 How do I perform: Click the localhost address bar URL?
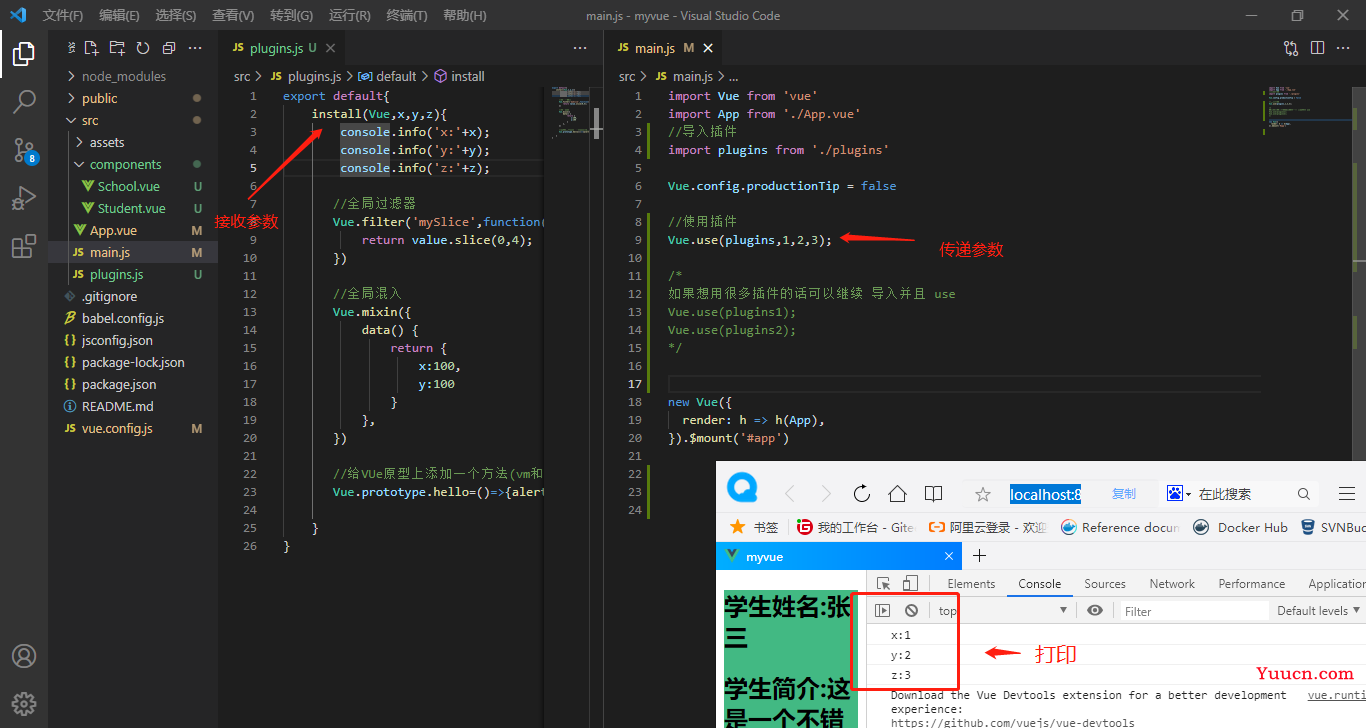[x=1045, y=494]
